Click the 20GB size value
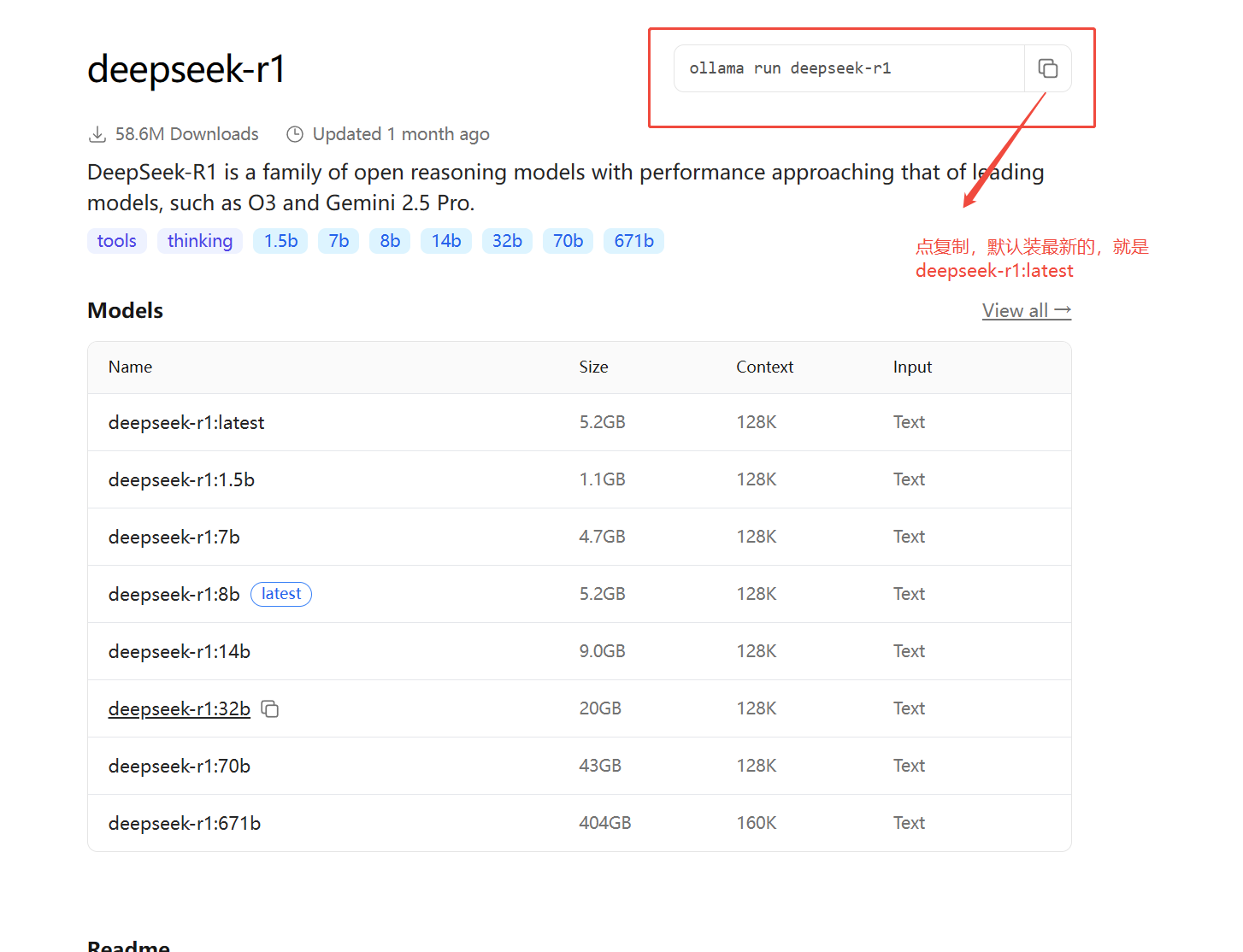1243x952 pixels. tap(600, 708)
